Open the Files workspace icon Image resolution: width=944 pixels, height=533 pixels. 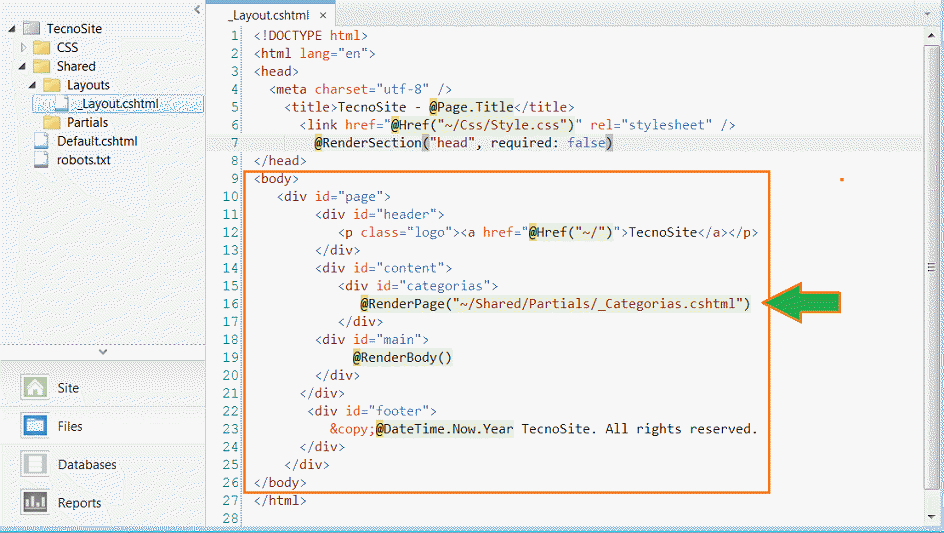click(35, 426)
